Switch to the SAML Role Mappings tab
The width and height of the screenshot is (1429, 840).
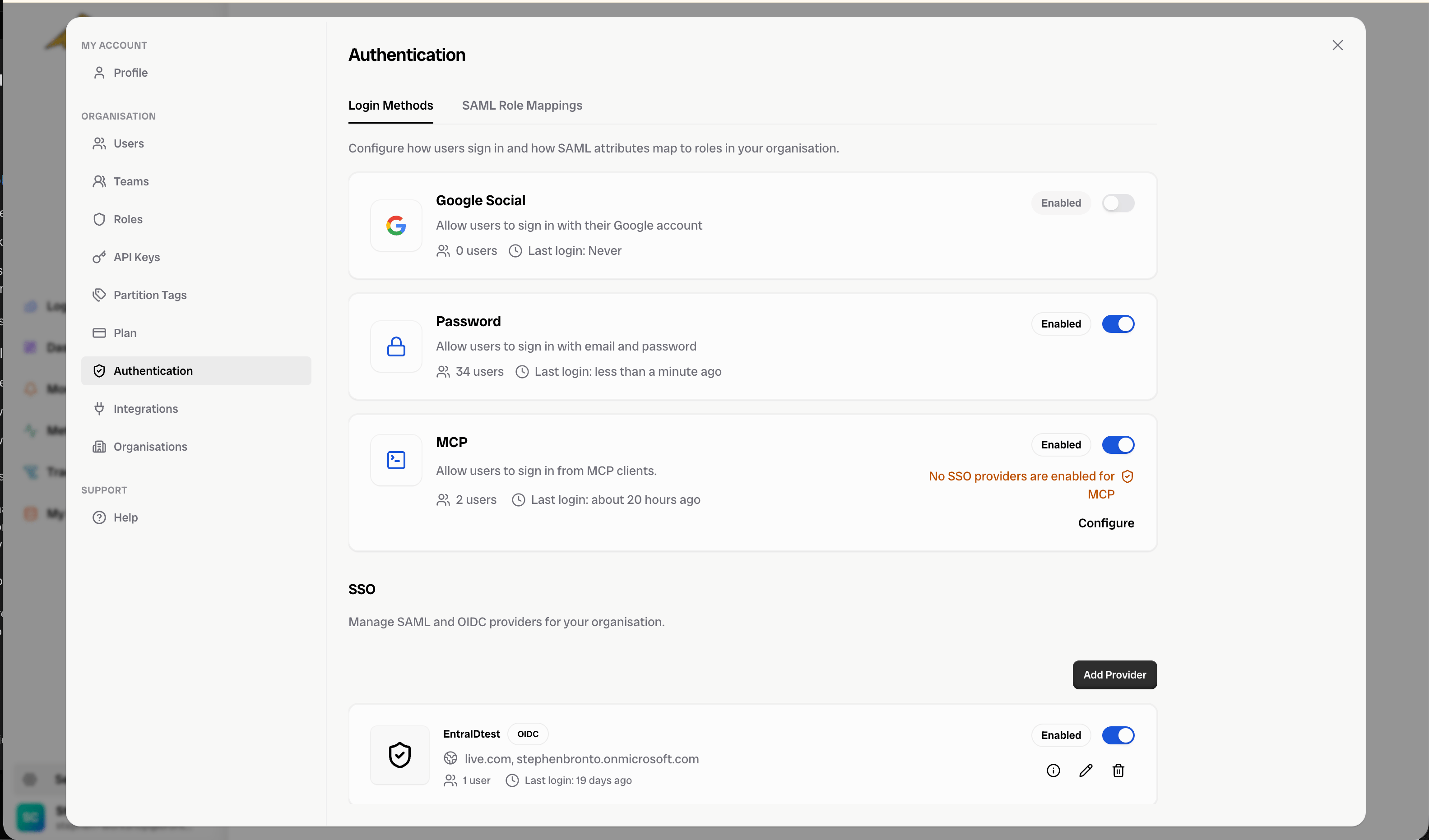[x=522, y=106]
